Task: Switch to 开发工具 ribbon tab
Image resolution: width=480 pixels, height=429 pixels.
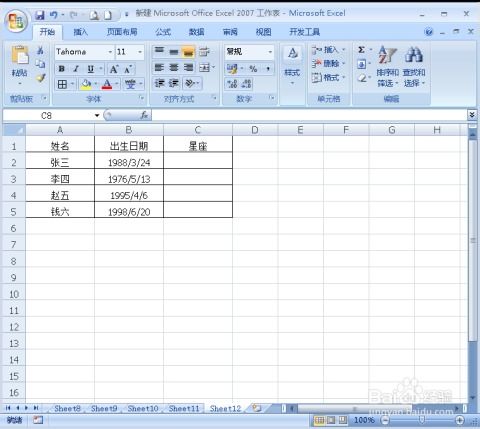Action: tap(305, 32)
